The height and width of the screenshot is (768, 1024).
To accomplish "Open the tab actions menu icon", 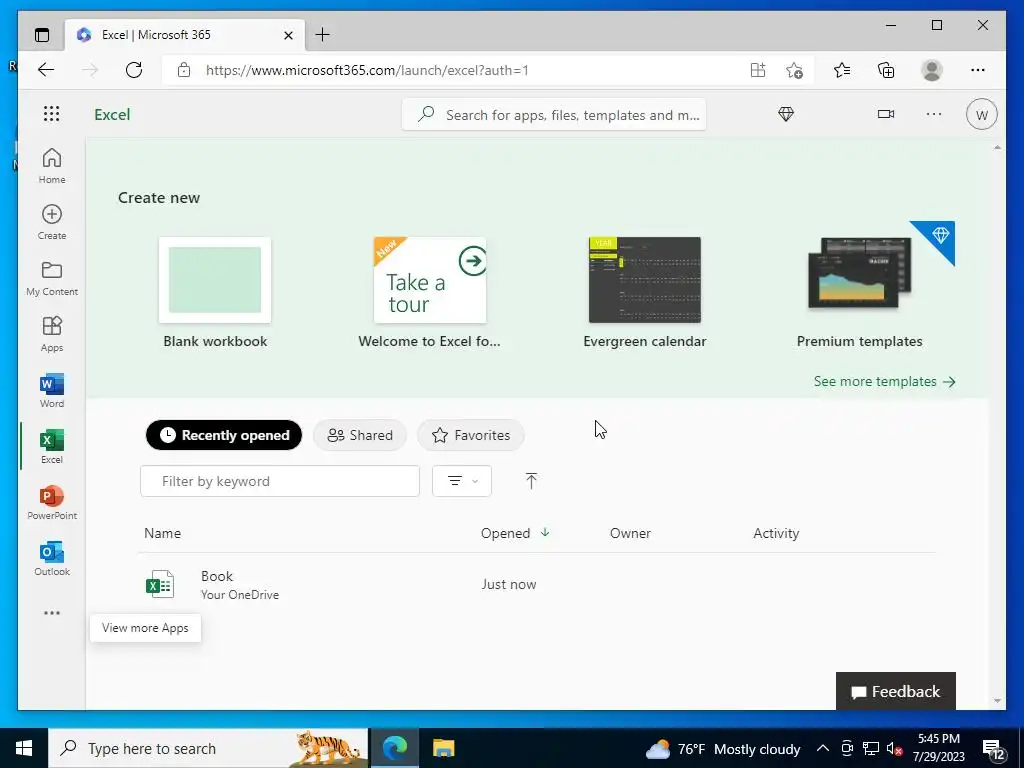I will 42,35.
